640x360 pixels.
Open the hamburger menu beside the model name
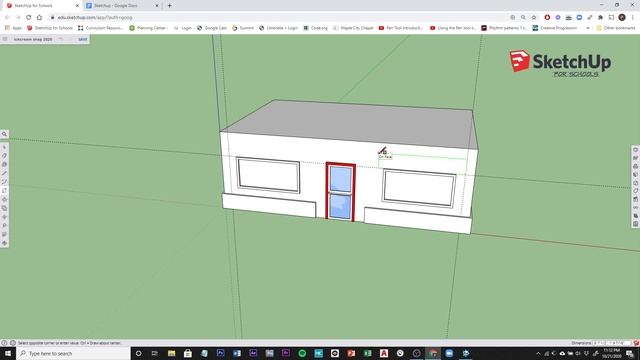point(5,39)
